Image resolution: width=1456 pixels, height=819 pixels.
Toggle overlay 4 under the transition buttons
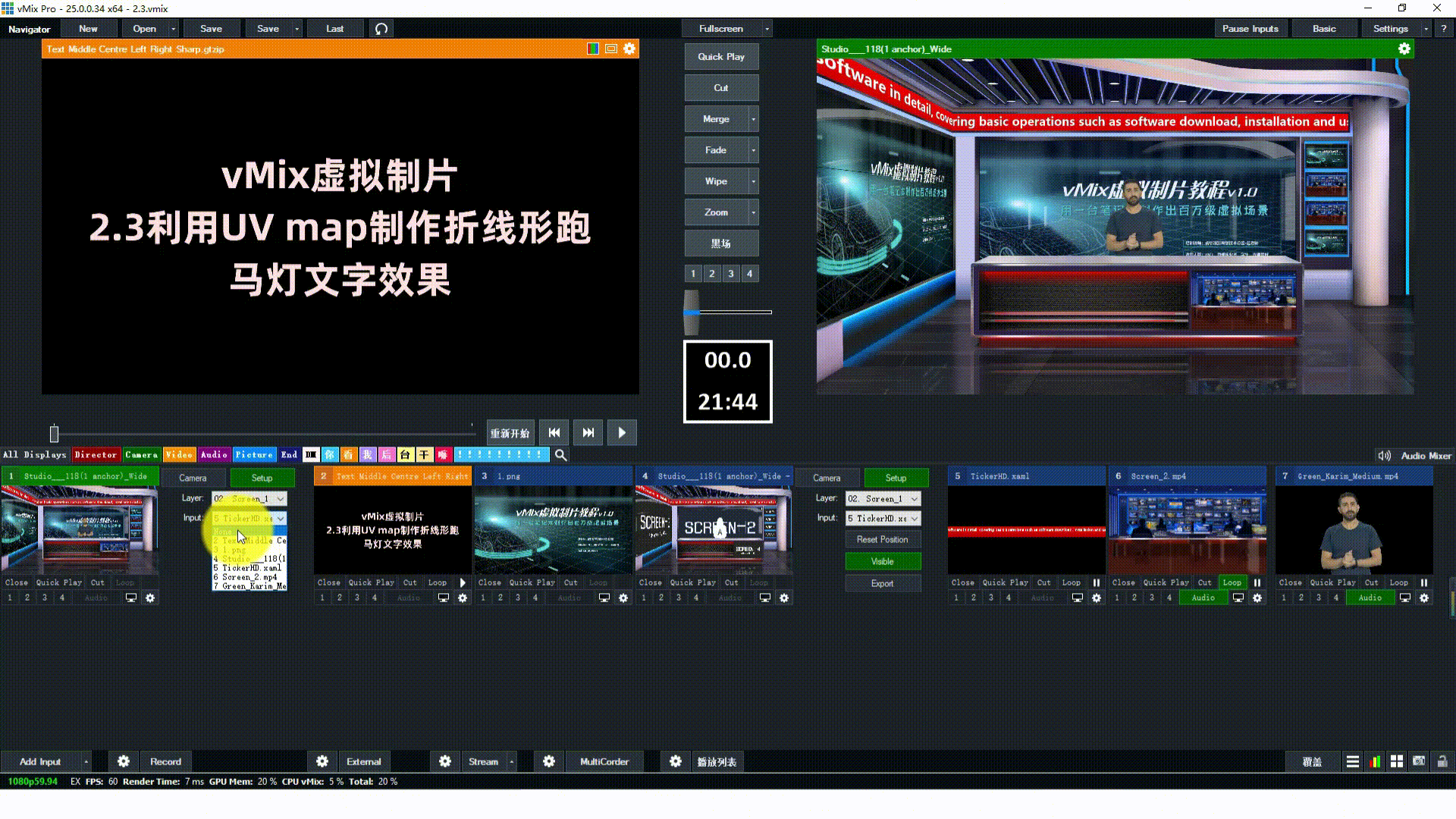750,274
